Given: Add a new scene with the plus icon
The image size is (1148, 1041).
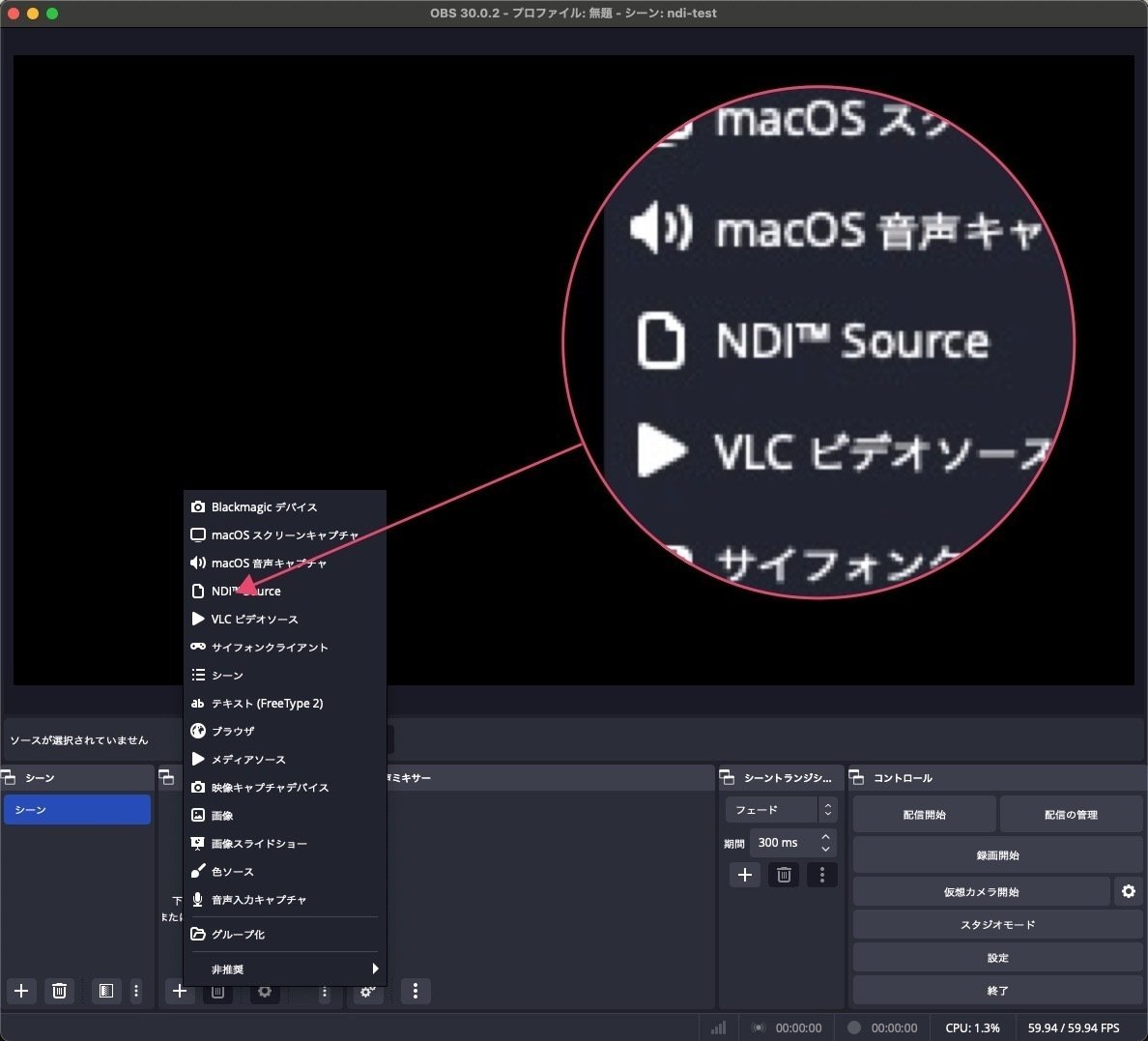Looking at the screenshot, I should pyautogui.click(x=21, y=991).
